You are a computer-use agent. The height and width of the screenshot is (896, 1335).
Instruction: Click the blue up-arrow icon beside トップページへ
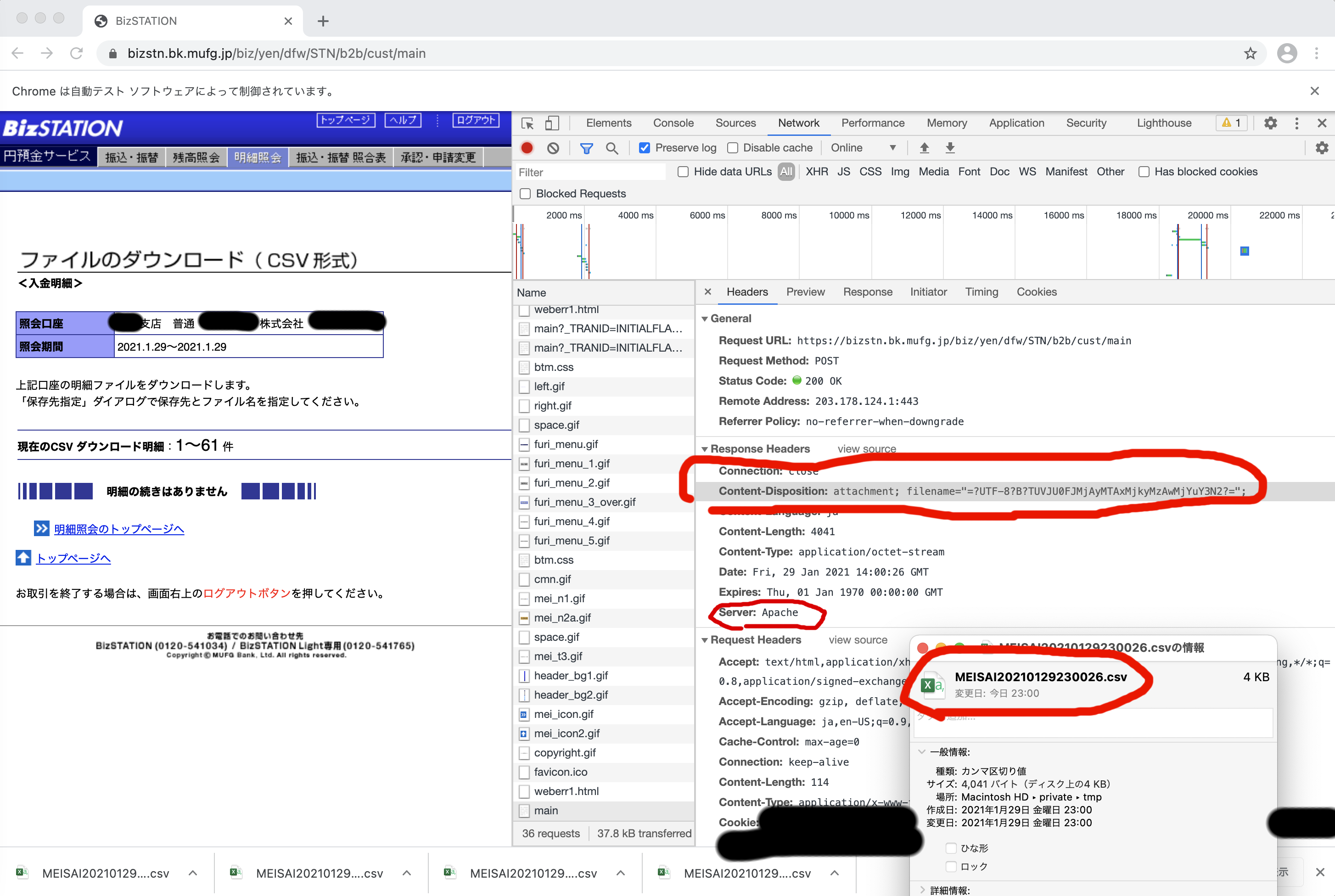pos(23,558)
